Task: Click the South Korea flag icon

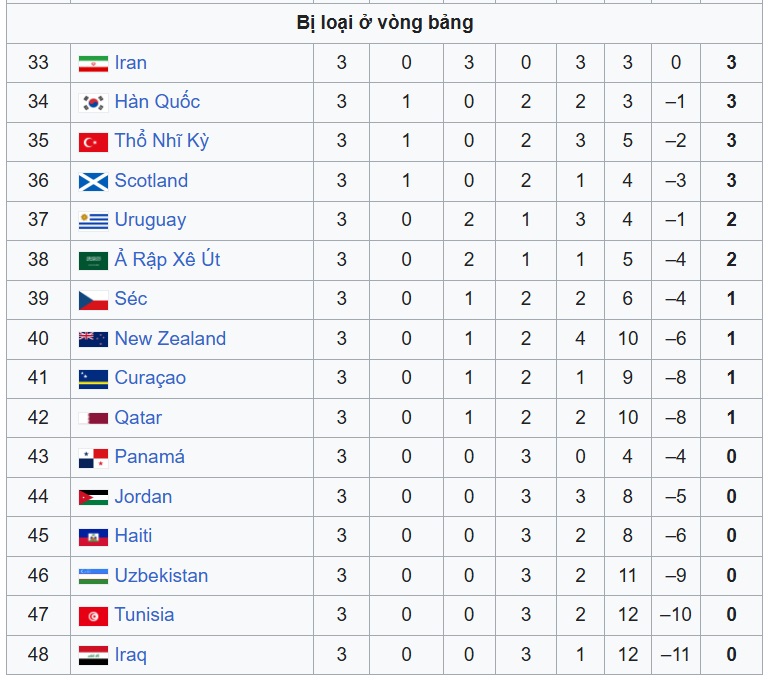Action: tap(93, 103)
